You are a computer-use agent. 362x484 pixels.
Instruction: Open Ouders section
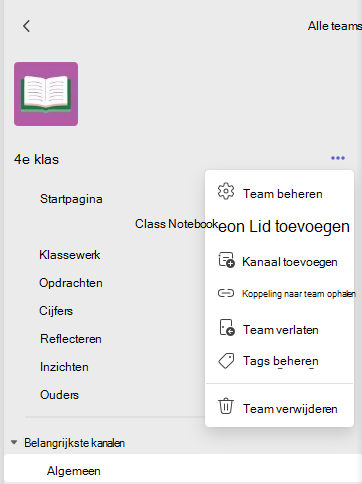pyautogui.click(x=59, y=395)
